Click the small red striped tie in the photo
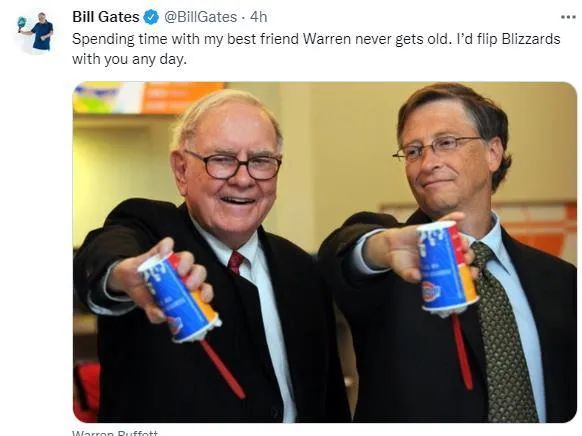Screen dimensions: 582x436 [235, 262]
